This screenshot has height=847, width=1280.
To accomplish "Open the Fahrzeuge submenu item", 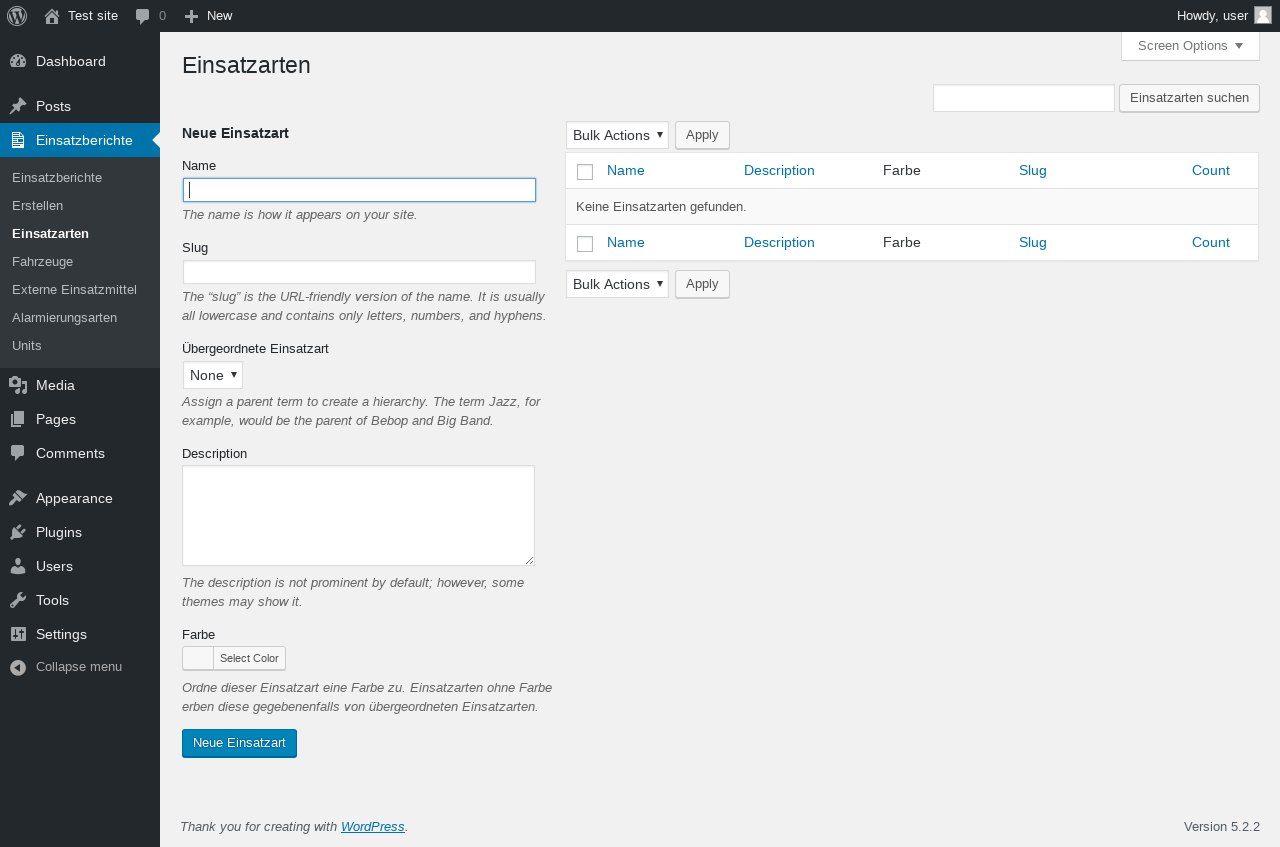I will pos(42,261).
